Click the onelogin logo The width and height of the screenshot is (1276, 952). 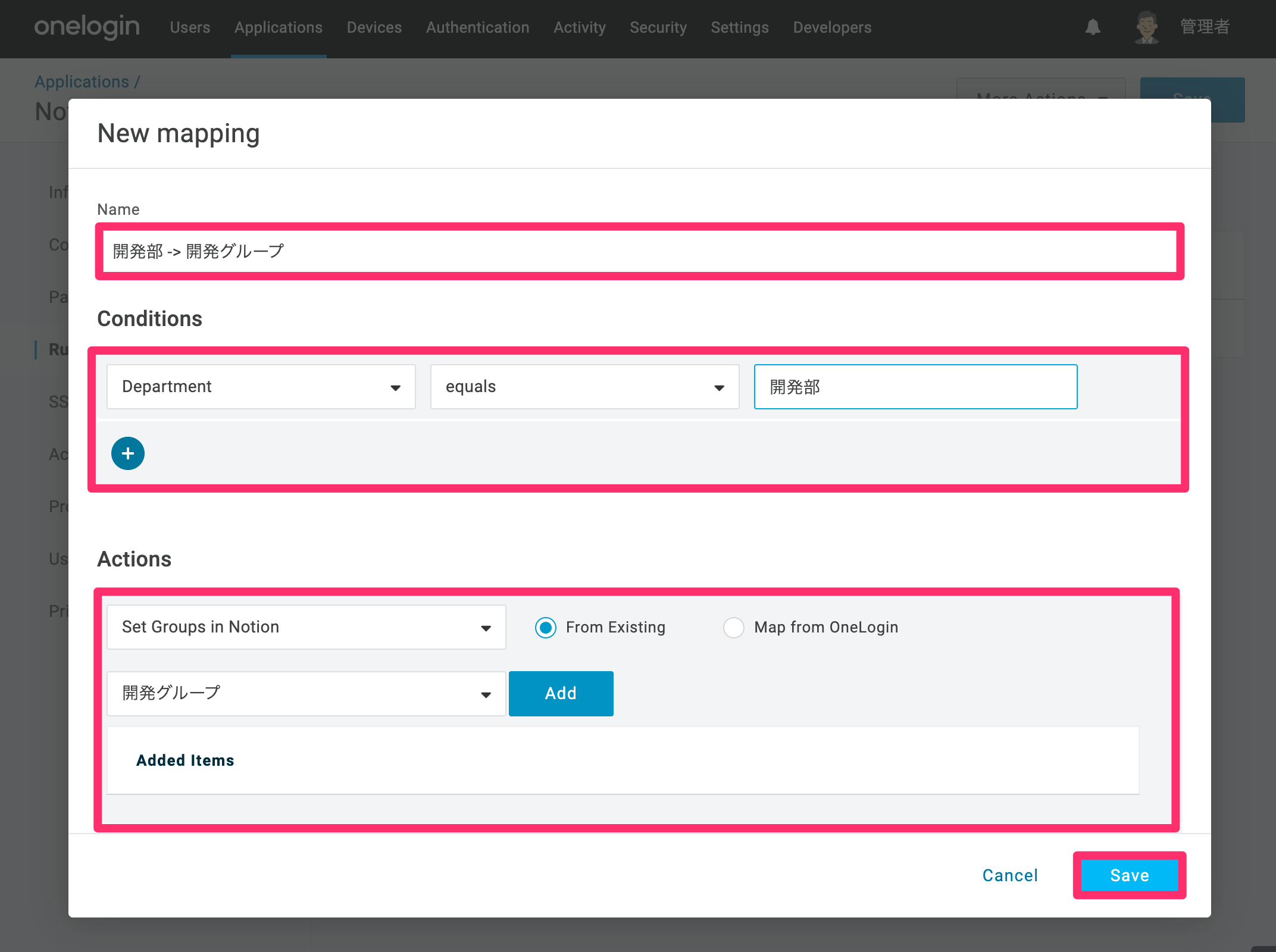point(87,27)
